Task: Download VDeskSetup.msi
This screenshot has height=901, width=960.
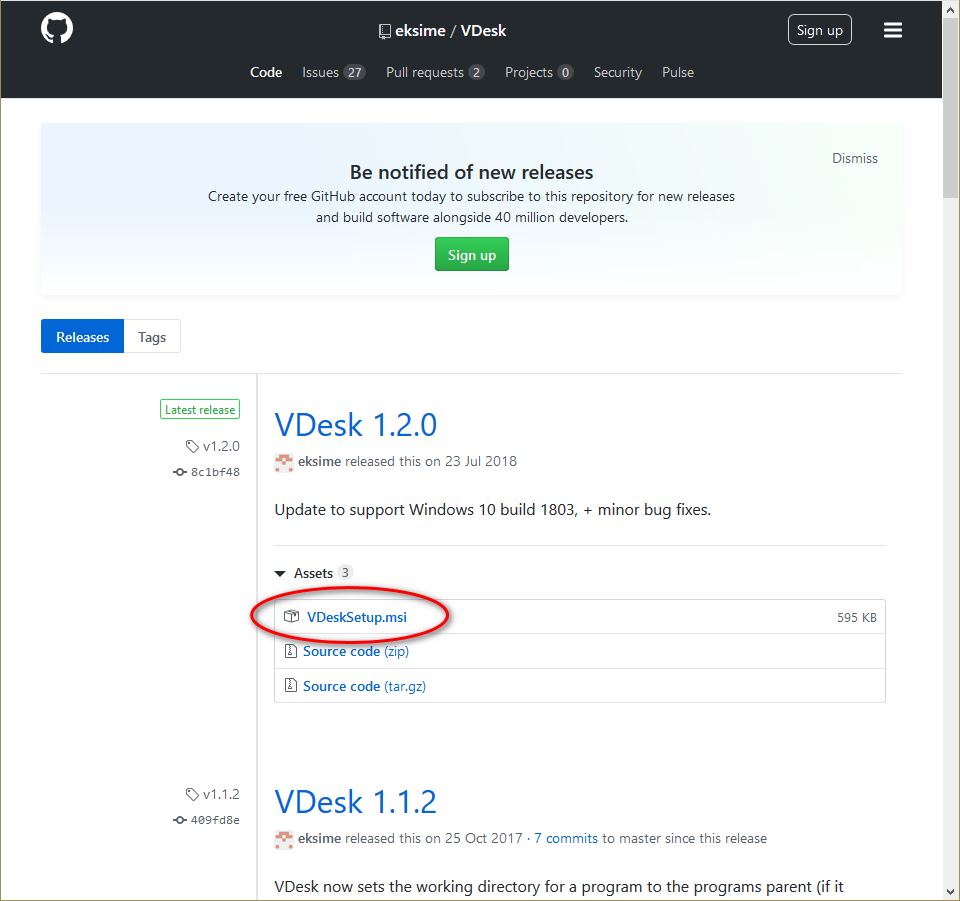Action: coord(357,617)
